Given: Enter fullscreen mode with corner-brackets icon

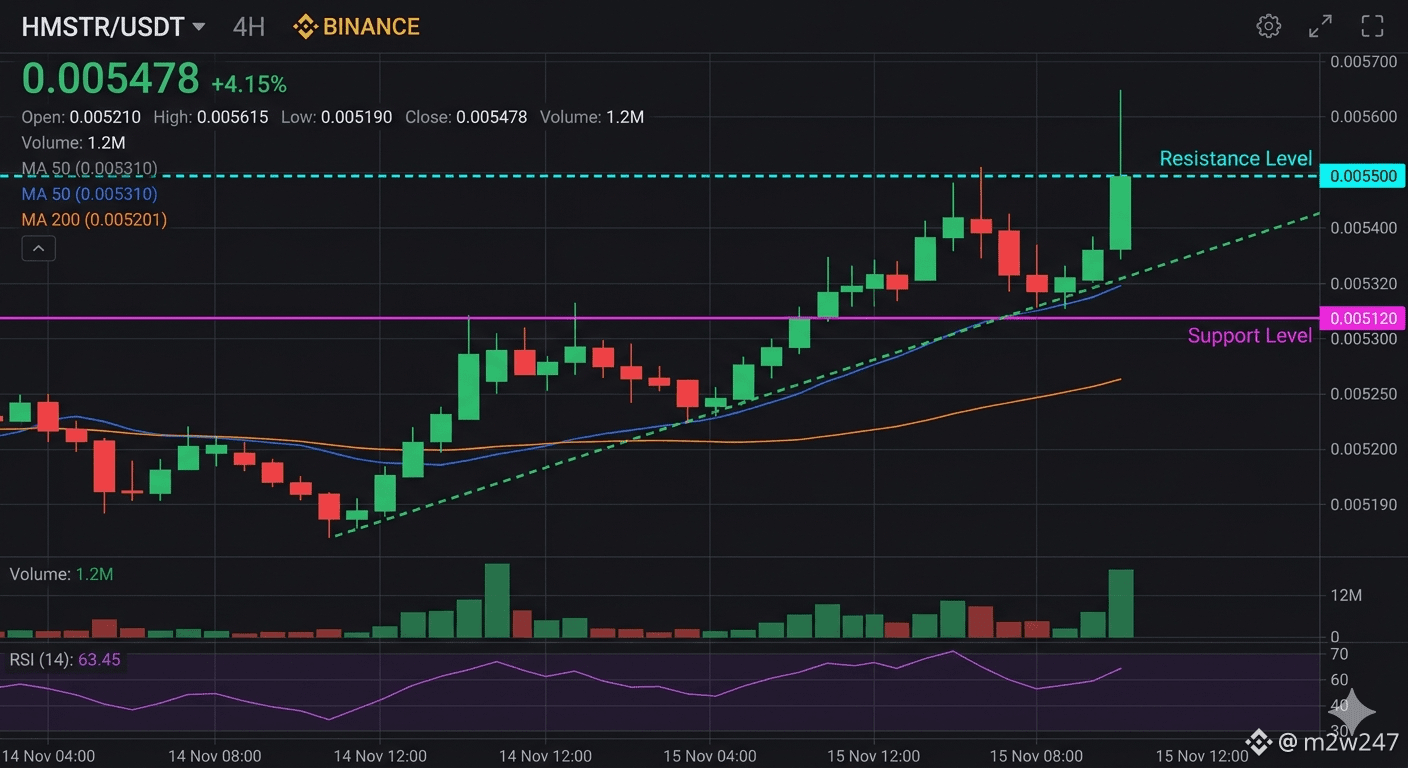Looking at the screenshot, I should point(1372,26).
